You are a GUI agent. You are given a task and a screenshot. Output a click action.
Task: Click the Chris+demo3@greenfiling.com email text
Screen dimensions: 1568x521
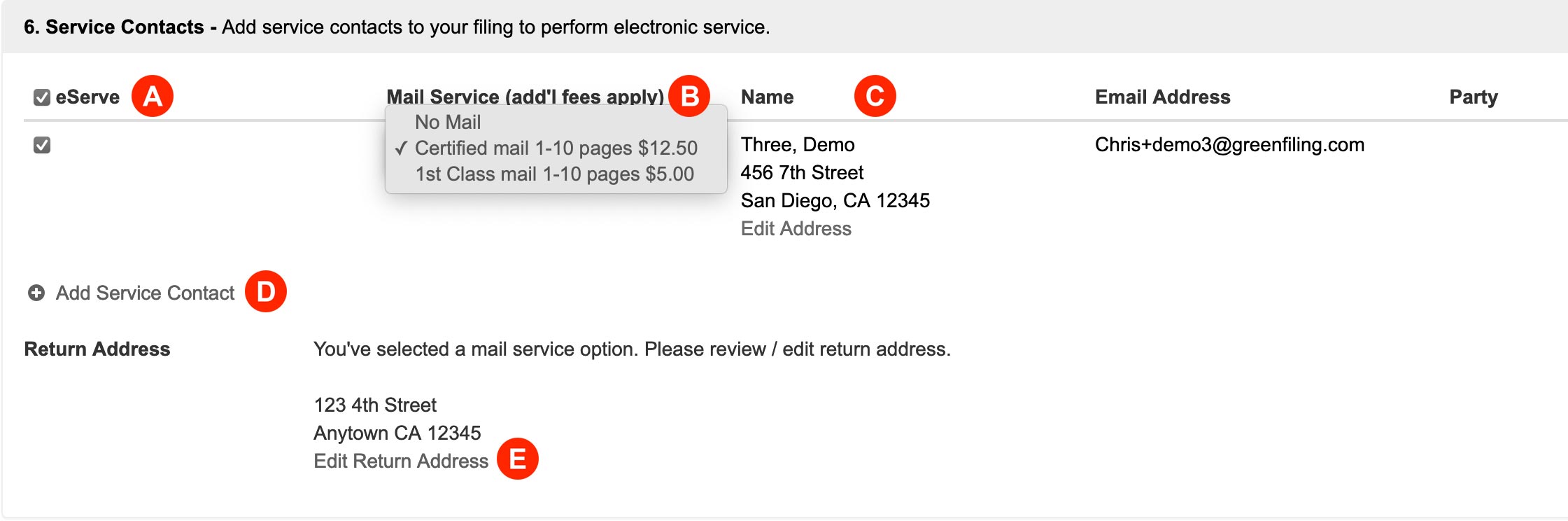(x=1229, y=144)
